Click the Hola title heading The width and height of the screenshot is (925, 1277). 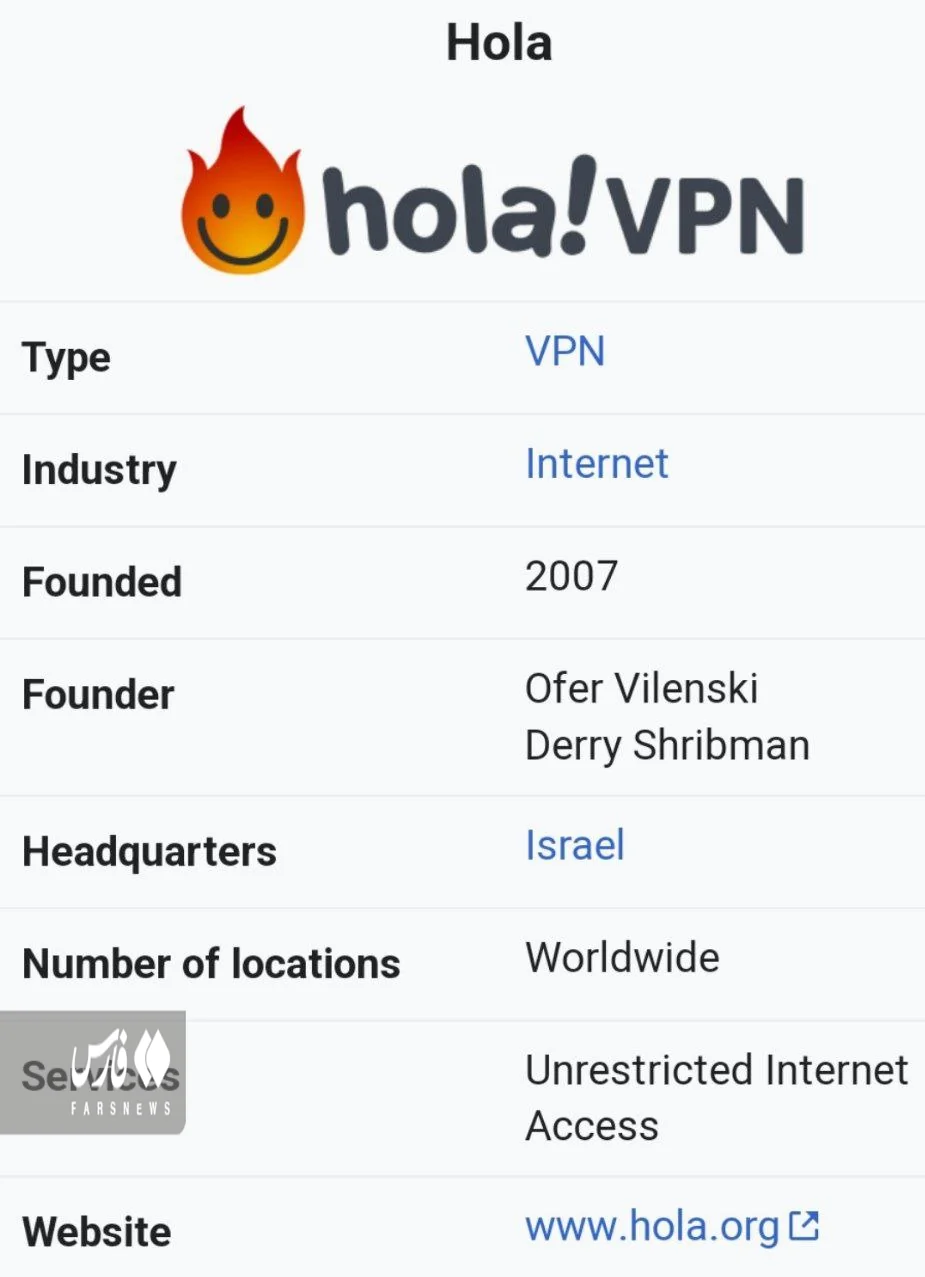pos(499,43)
